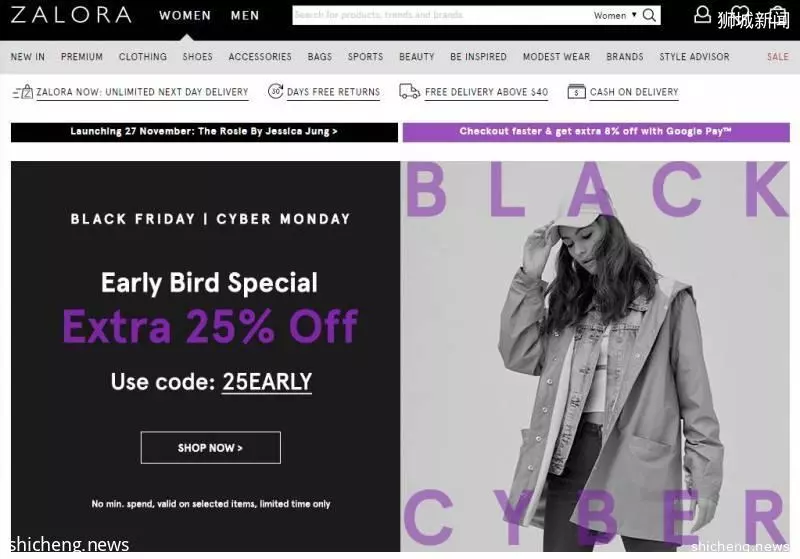This screenshot has width=800, height=559.
Task: Click the next day delivery bag icon
Action: coord(22,92)
